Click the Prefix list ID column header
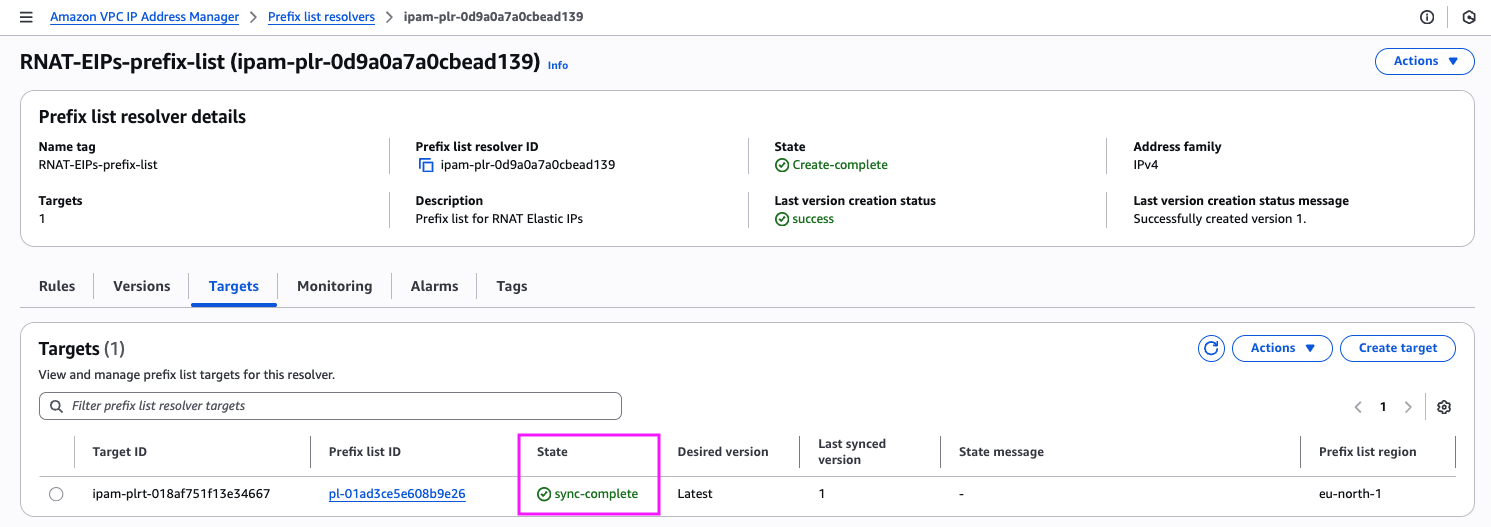Screen dimensions: 1491x527 coord(365,452)
